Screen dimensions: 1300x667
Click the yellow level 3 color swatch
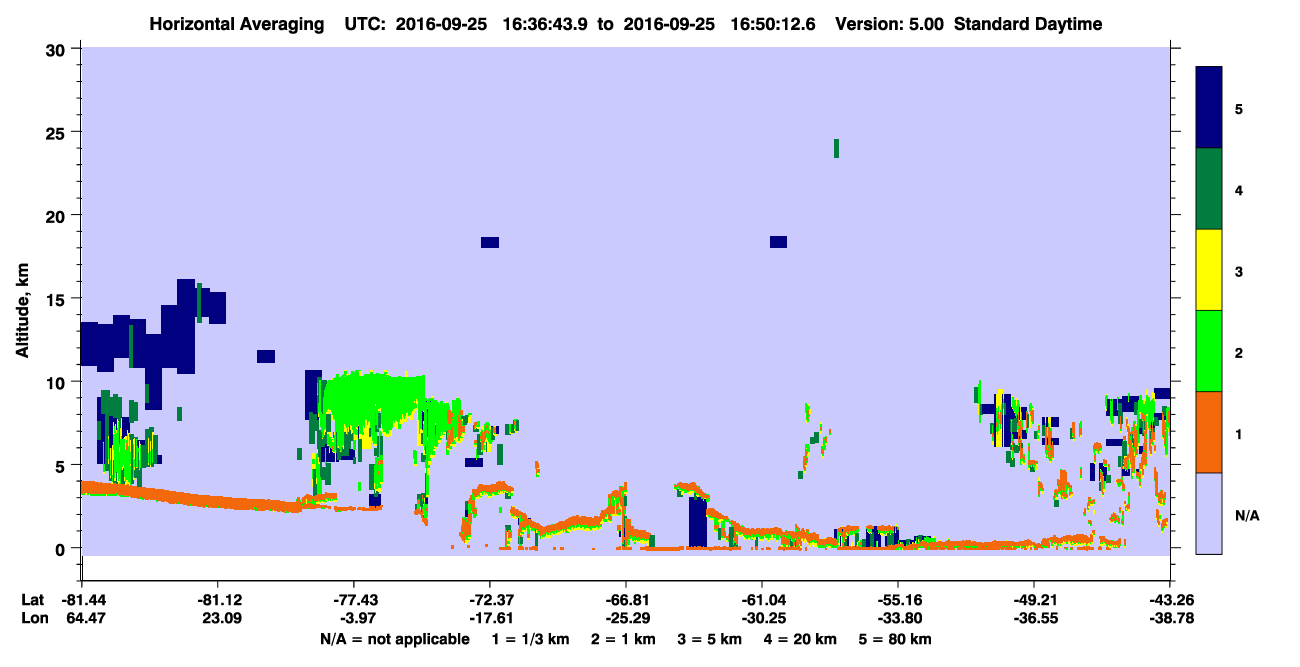pos(1209,270)
